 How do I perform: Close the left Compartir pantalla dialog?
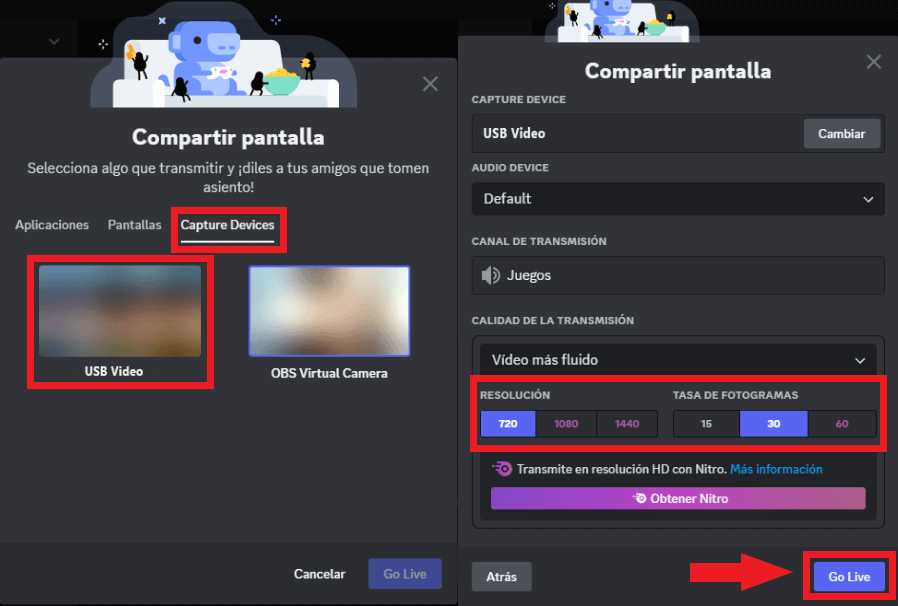pos(430,84)
